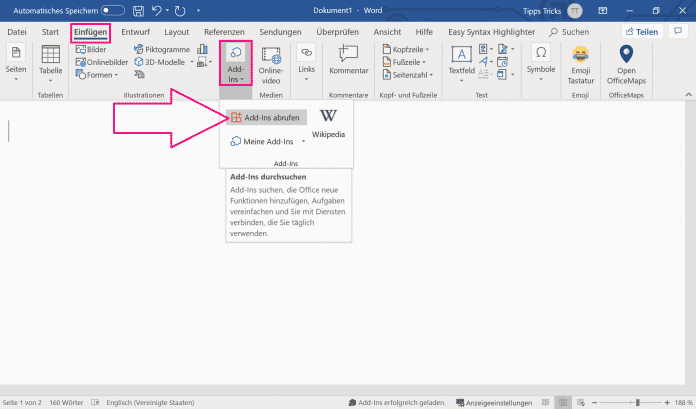The height and width of the screenshot is (409, 696).
Task: Insert an Onlinevideo
Action: coord(271,62)
